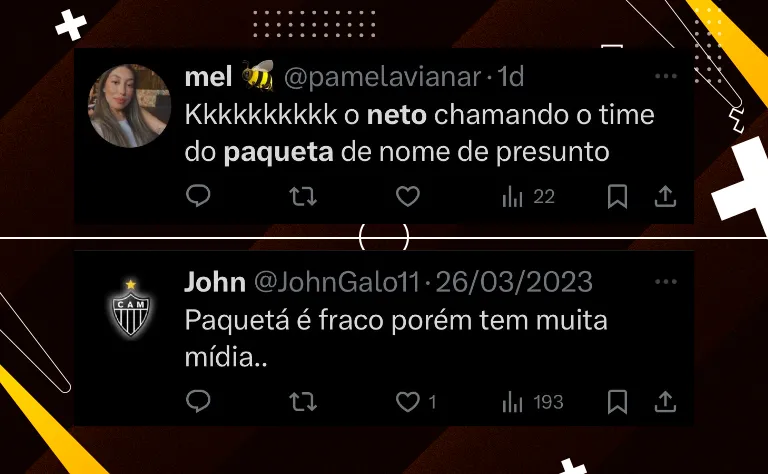Open the @JohnGalo11 handle link
The image size is (768, 474).
click(x=337, y=283)
